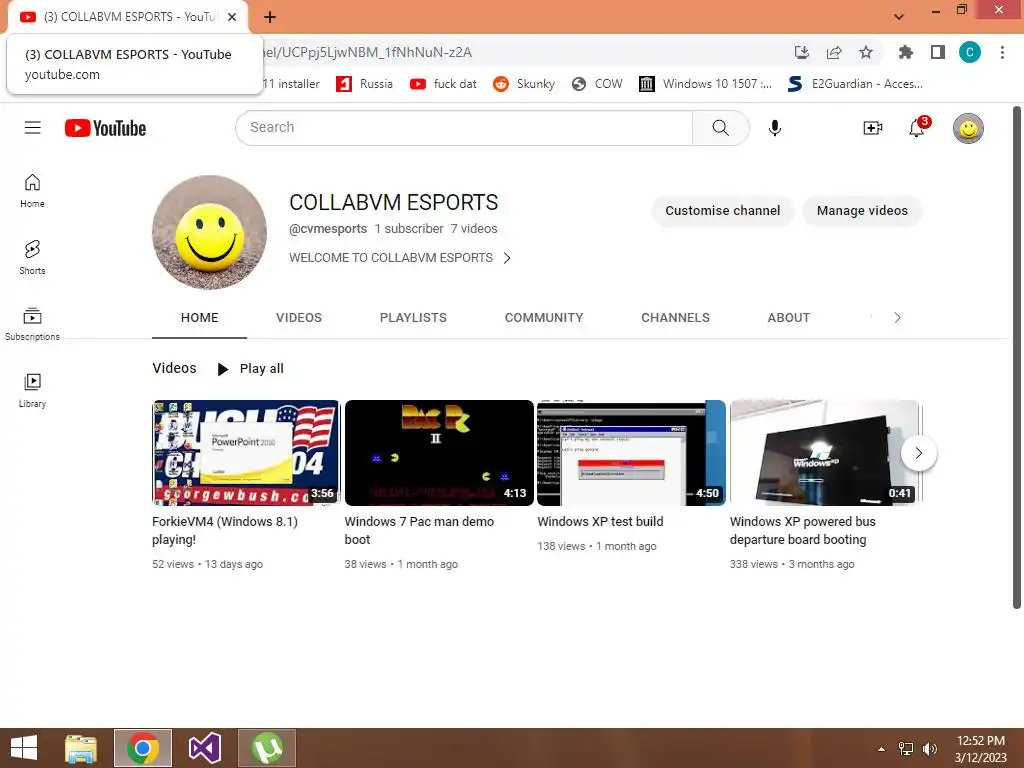Click the volume speaker tray icon
The height and width of the screenshot is (768, 1024).
click(x=929, y=748)
